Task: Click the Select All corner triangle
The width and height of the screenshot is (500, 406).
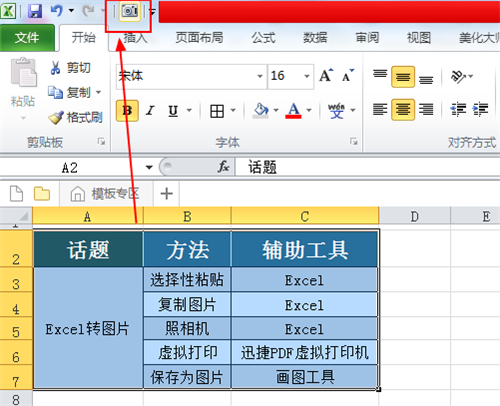Action: tap(16, 216)
